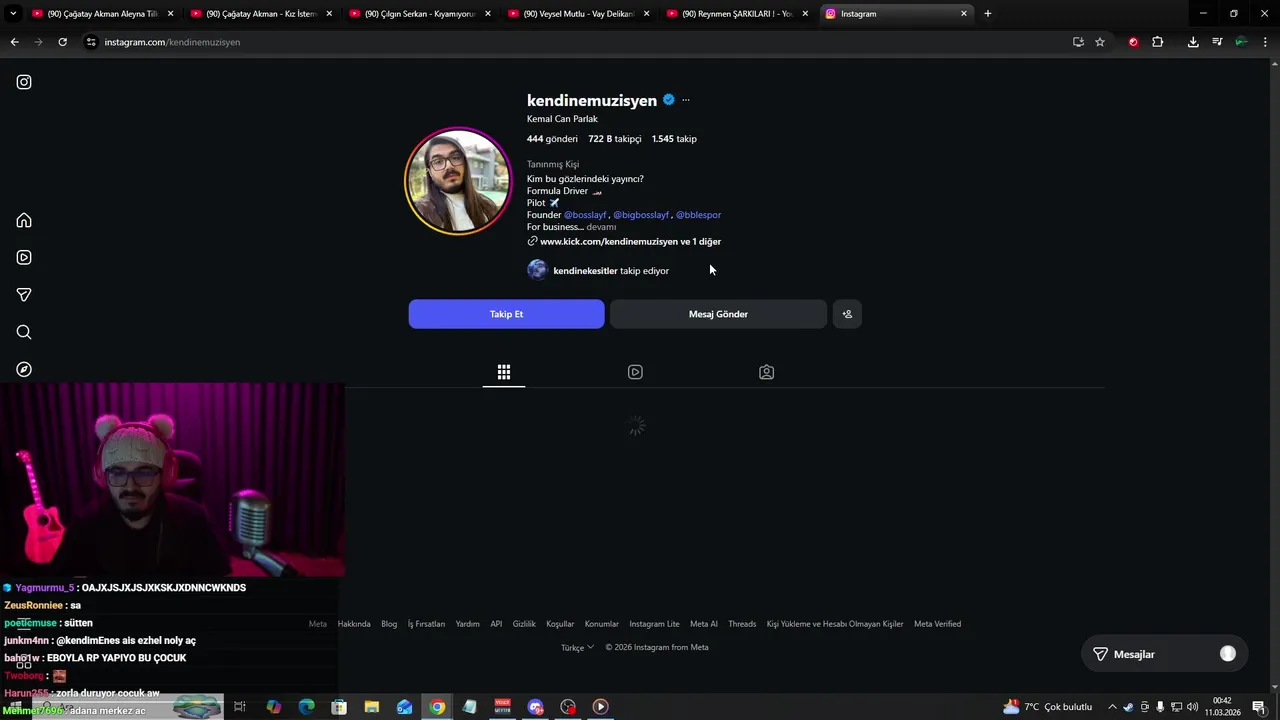Open the red extension icon in toolbar
The height and width of the screenshot is (720, 1280).
pyautogui.click(x=1133, y=42)
